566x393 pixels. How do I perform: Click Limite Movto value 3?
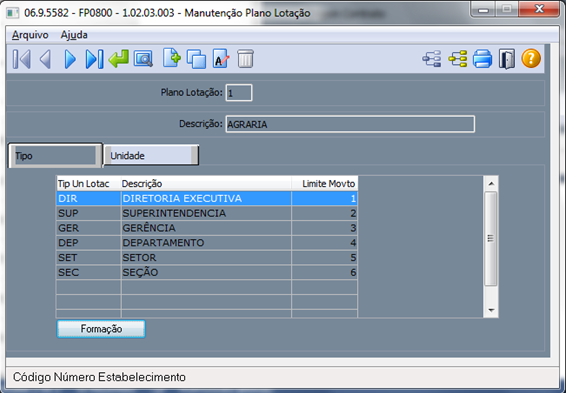325,228
